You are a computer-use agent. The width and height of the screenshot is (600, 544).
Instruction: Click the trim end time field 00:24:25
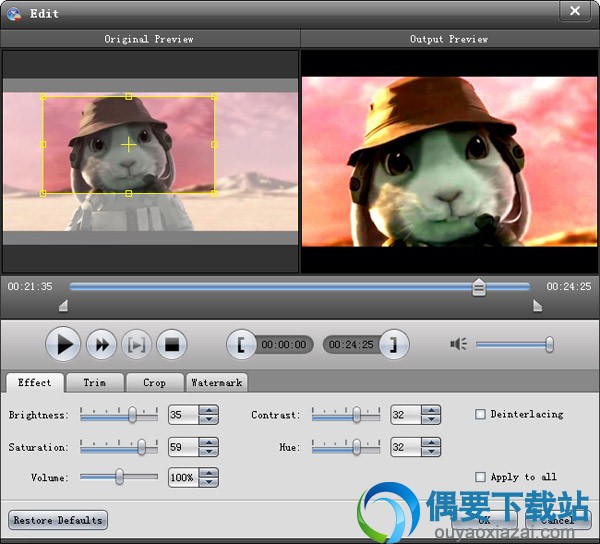(351, 344)
